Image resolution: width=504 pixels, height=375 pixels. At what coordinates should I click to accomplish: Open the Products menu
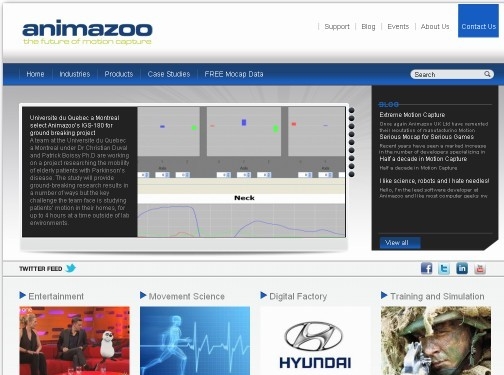119,74
